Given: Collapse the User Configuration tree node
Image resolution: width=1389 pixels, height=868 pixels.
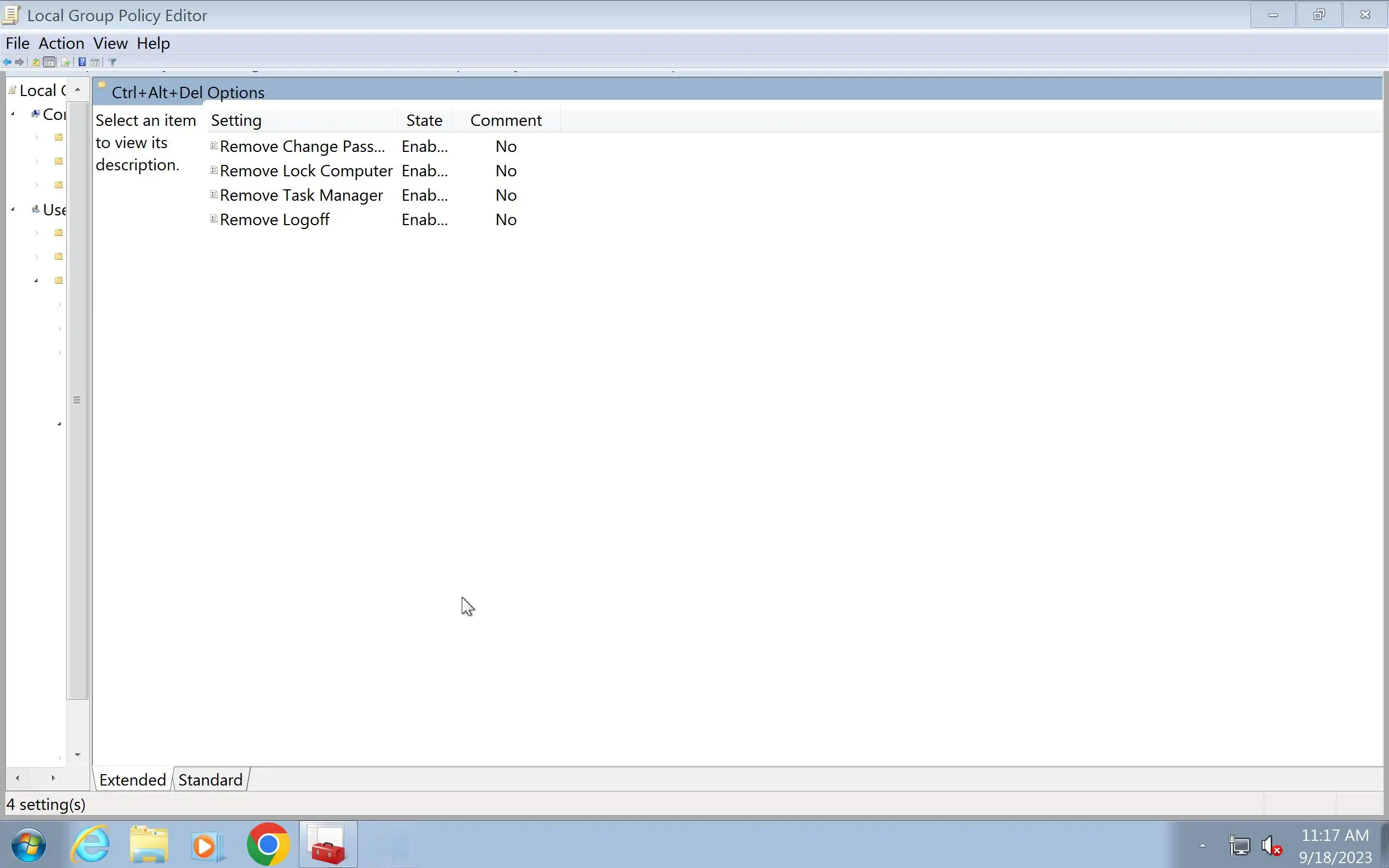Looking at the screenshot, I should (x=12, y=209).
